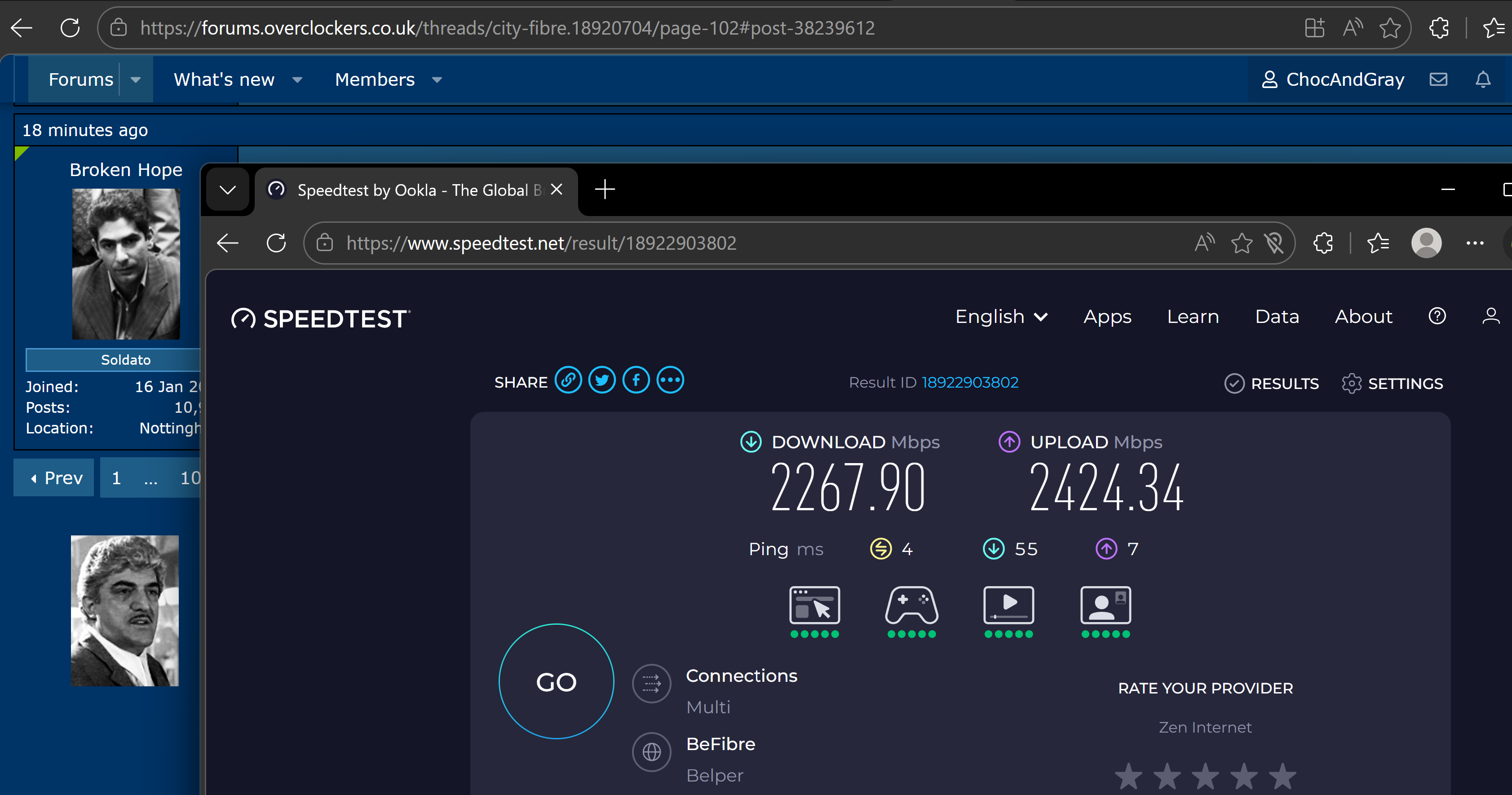
Task: Open the tab search chevron
Action: coord(228,190)
